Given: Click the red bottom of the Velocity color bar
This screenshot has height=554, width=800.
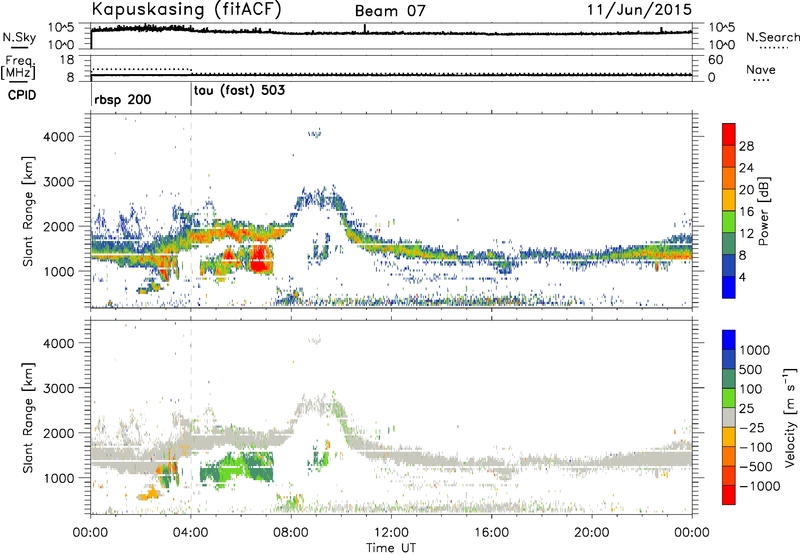Looking at the screenshot, I should tap(729, 495).
